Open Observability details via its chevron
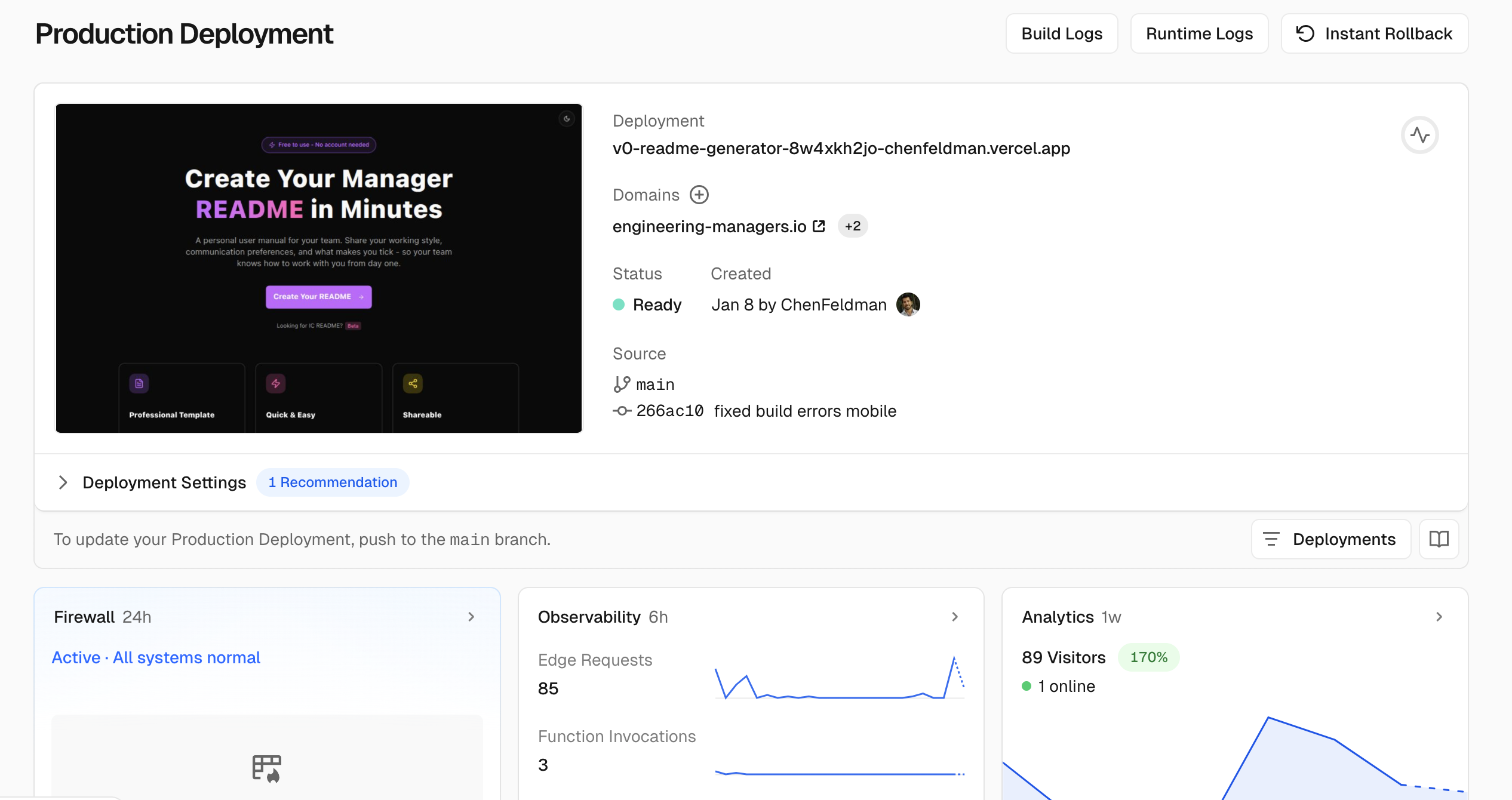 955,617
